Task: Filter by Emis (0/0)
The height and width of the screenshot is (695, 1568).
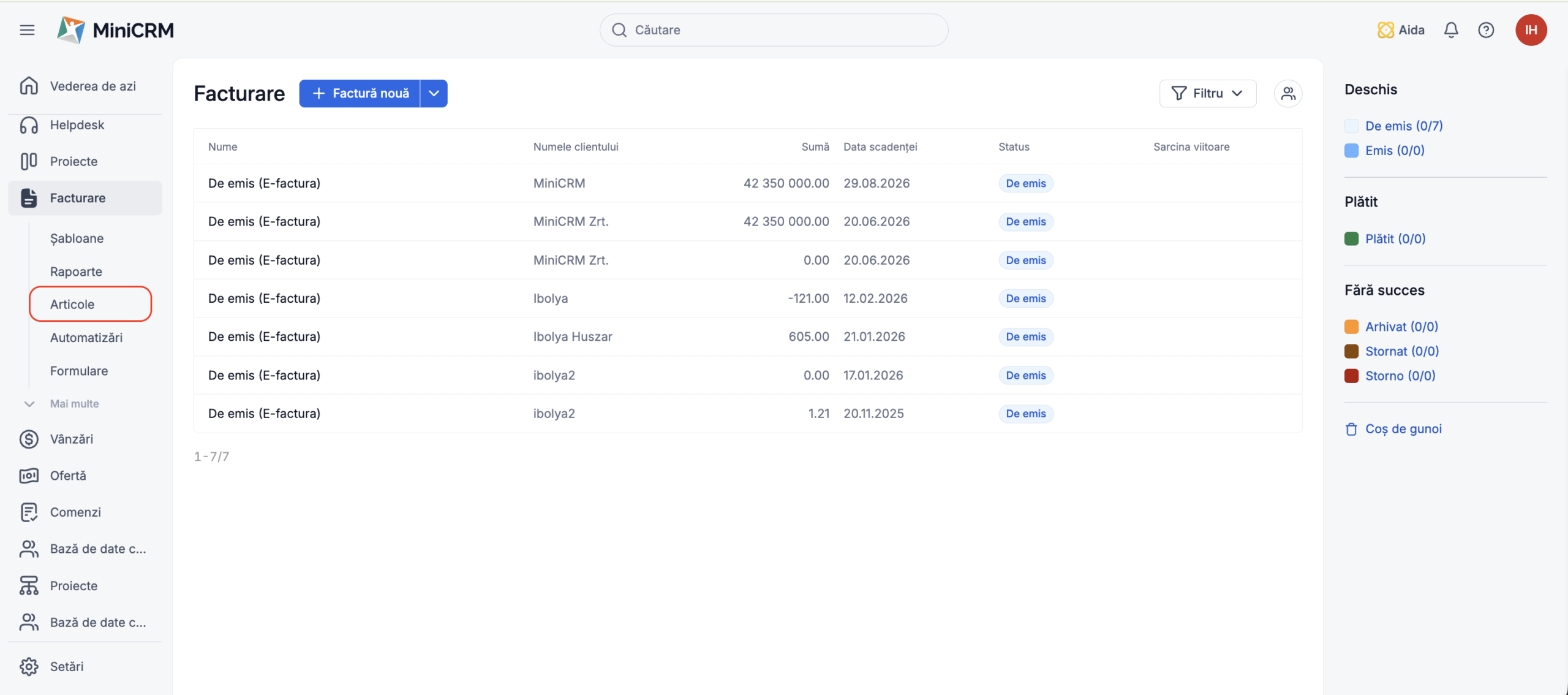Action: click(1395, 150)
